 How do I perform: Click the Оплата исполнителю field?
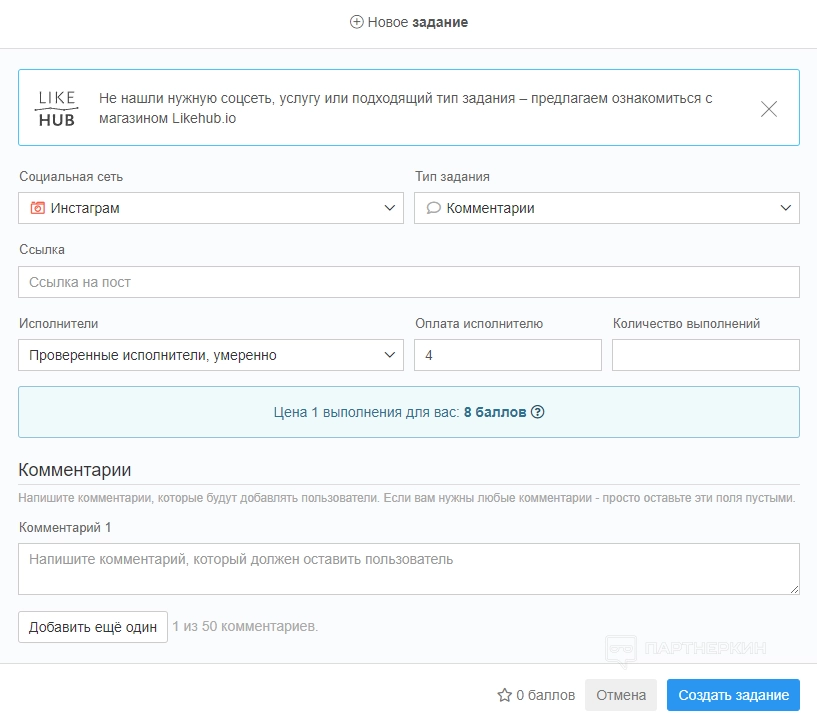(x=507, y=355)
